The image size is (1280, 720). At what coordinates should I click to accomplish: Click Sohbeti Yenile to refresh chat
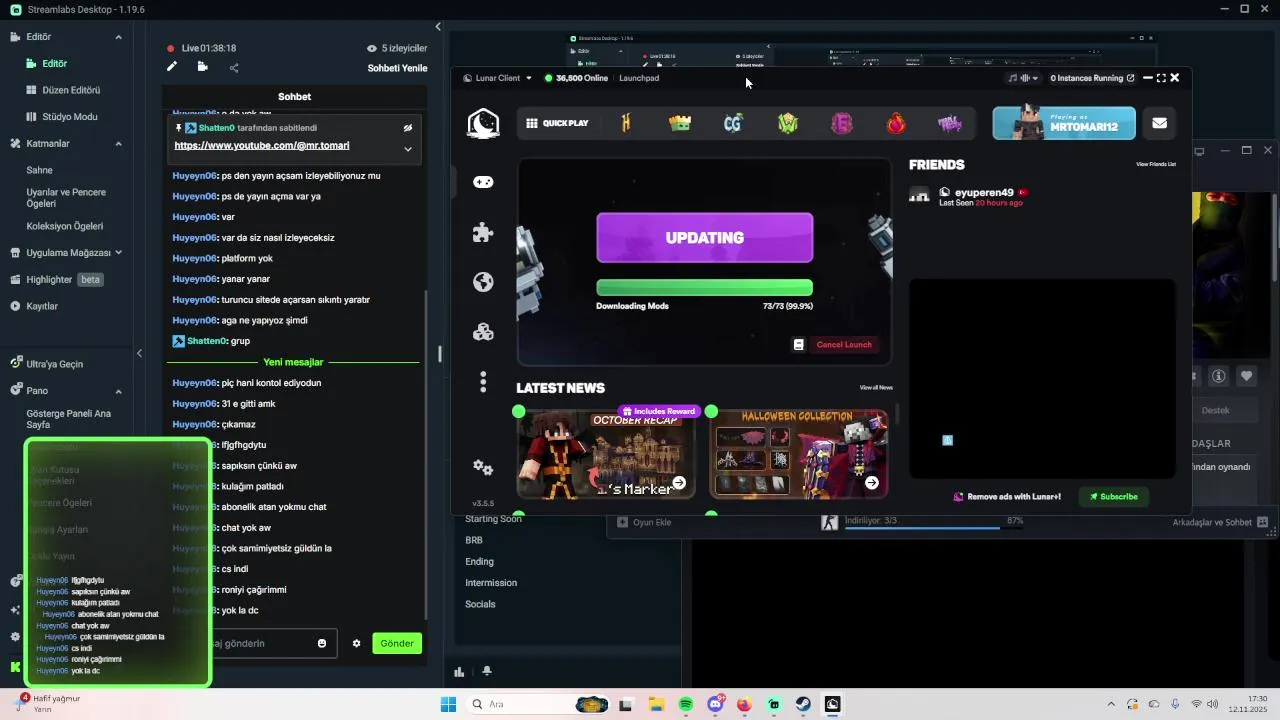(x=397, y=68)
